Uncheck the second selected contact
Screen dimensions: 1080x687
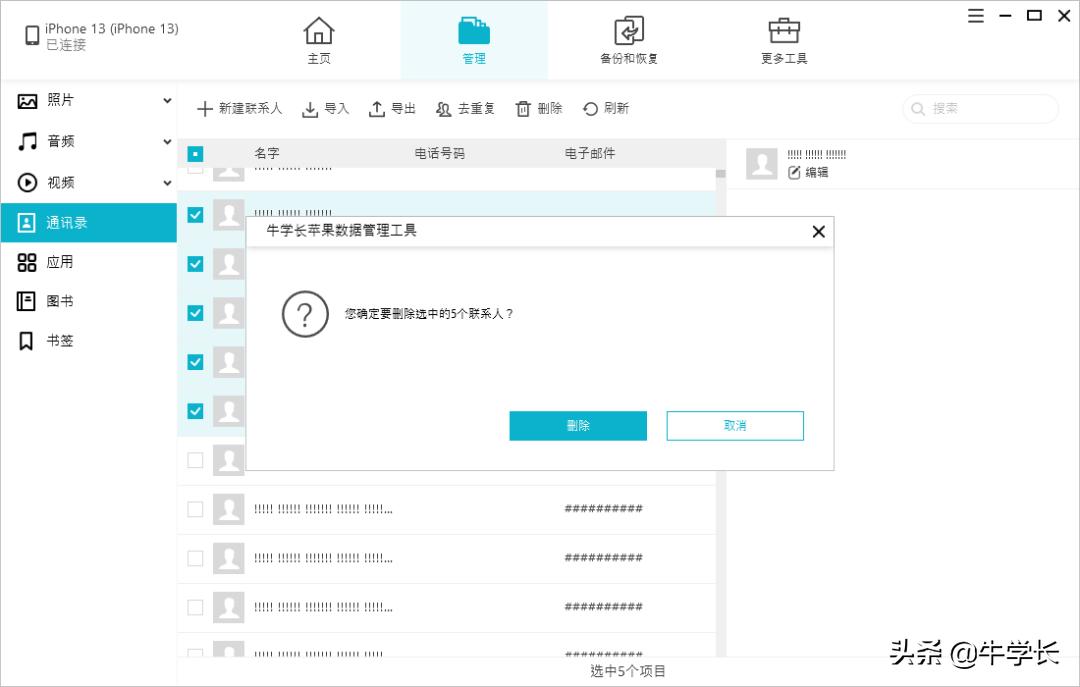coord(195,264)
